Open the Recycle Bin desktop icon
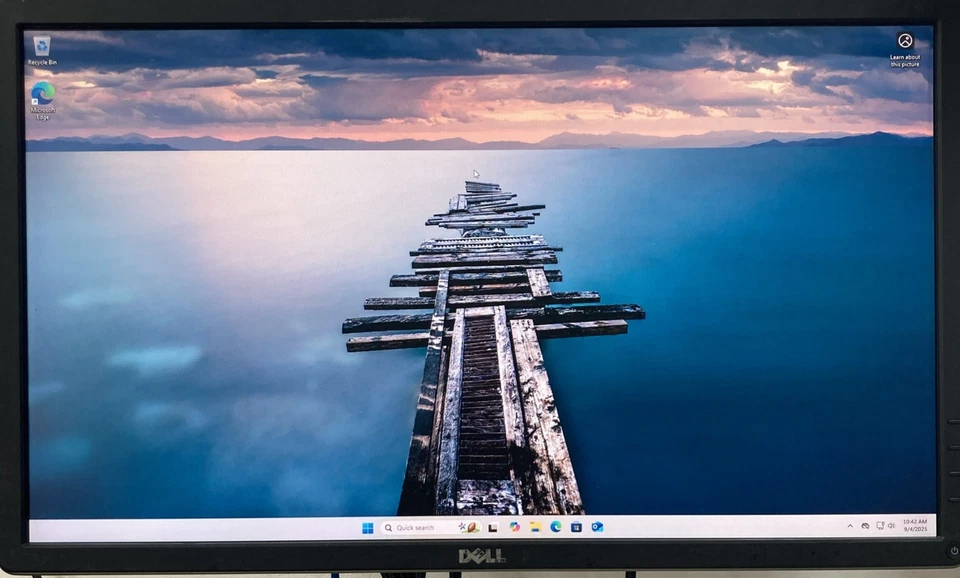Viewport: 960px width, 578px height. (x=42, y=50)
